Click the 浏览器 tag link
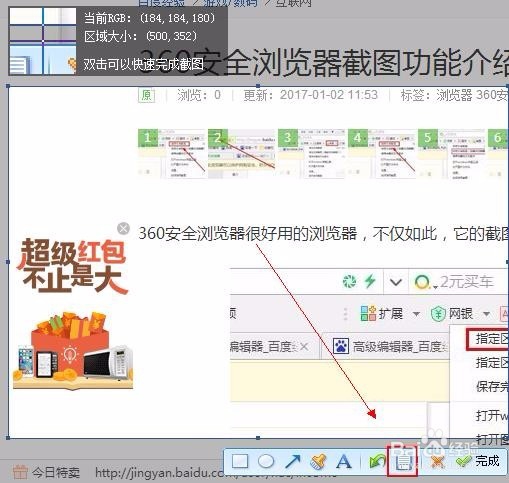This screenshot has width=509, height=483. (x=454, y=95)
